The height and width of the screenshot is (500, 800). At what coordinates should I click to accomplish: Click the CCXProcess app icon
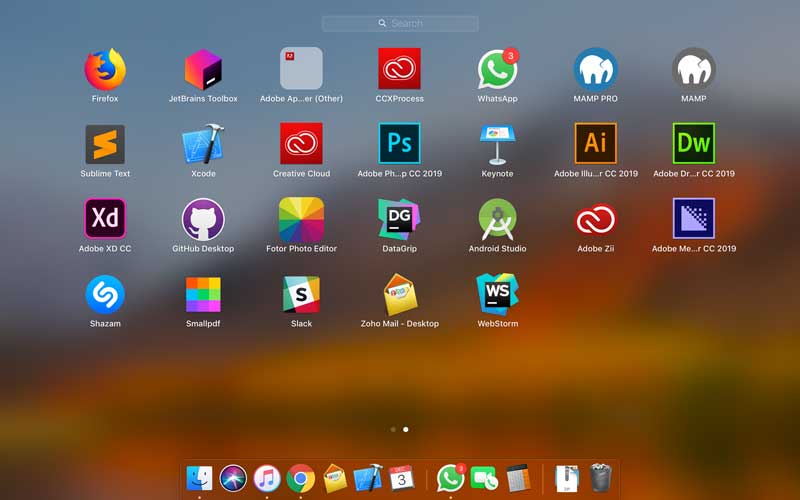pos(399,68)
